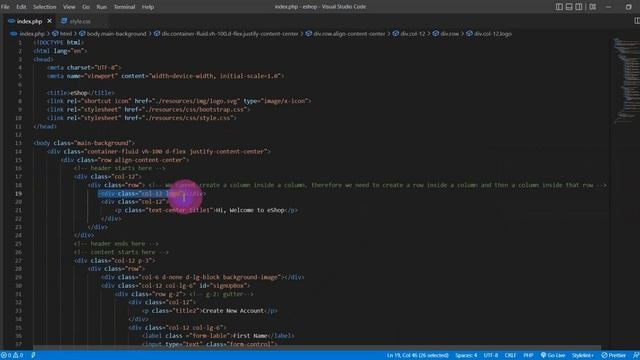
Task: Click div class="col-12 p-3" on line 27
Action: tap(115, 261)
